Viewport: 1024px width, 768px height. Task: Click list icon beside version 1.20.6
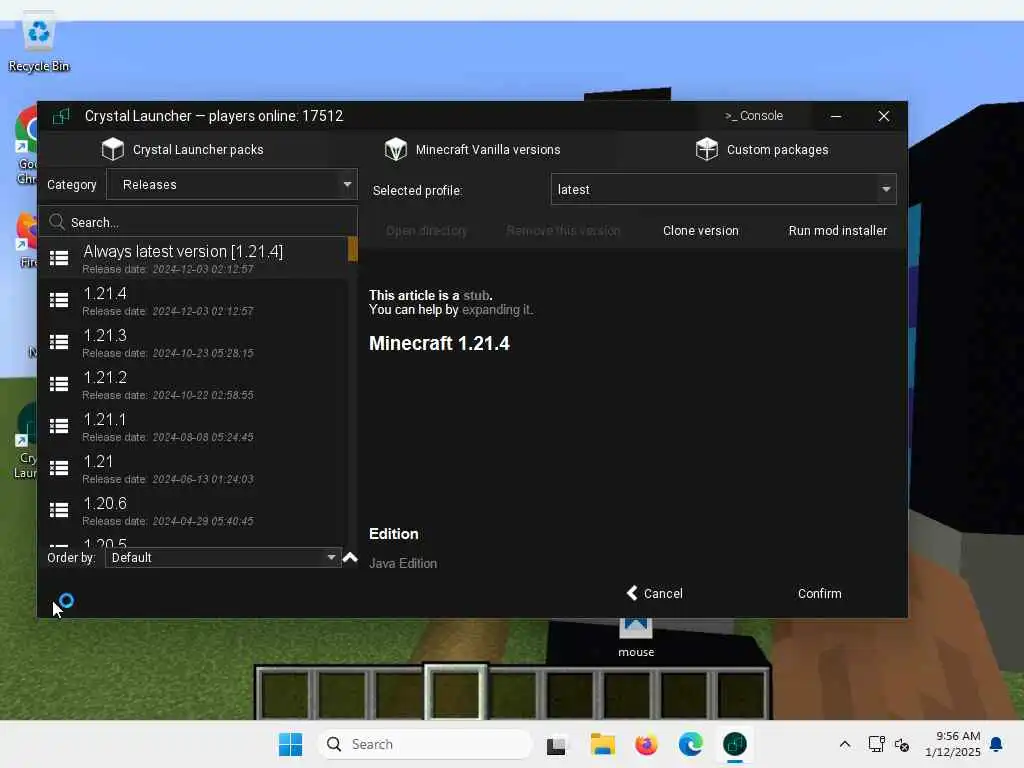tap(59, 509)
